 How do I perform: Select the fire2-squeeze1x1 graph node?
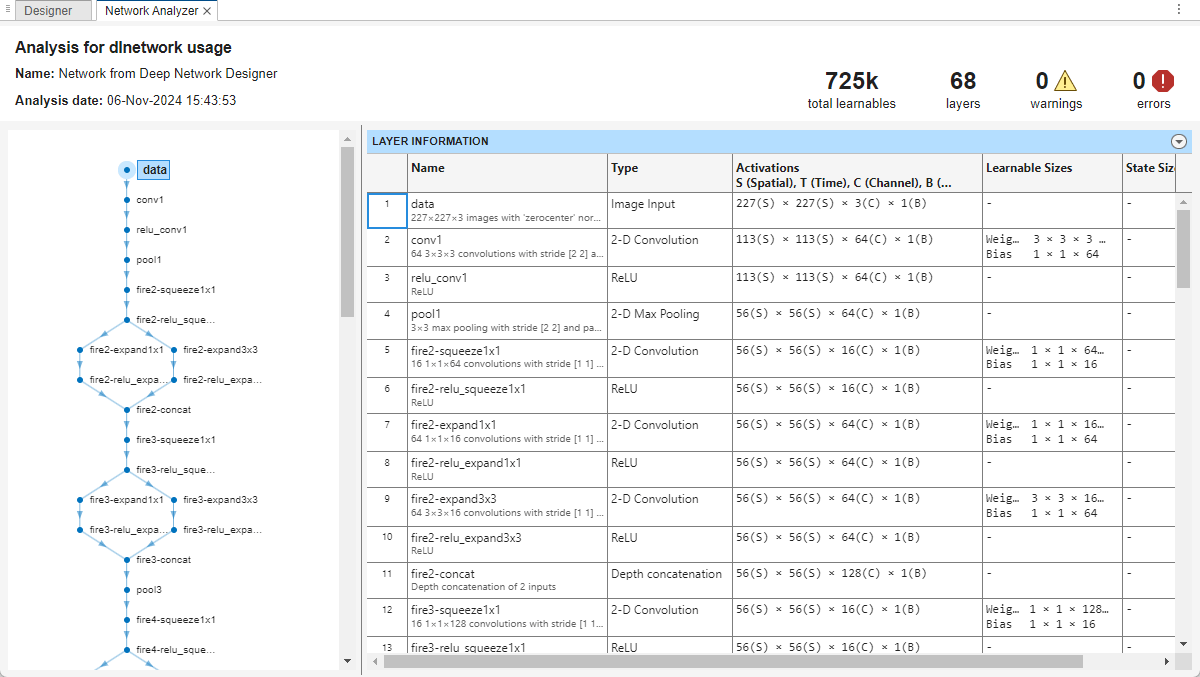[x=175, y=290]
